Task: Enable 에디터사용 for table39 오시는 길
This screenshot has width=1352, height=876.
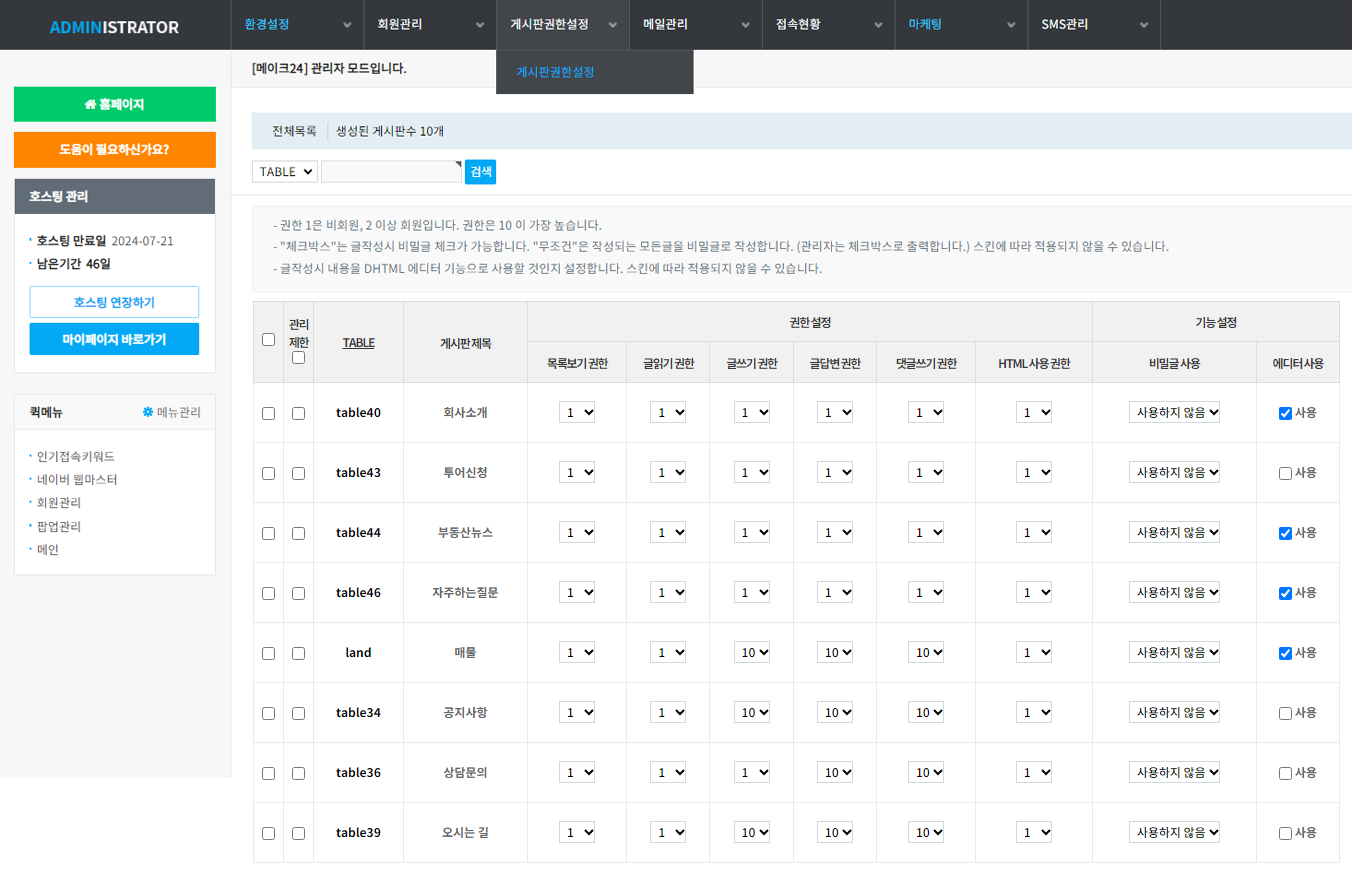Action: coord(1285,833)
